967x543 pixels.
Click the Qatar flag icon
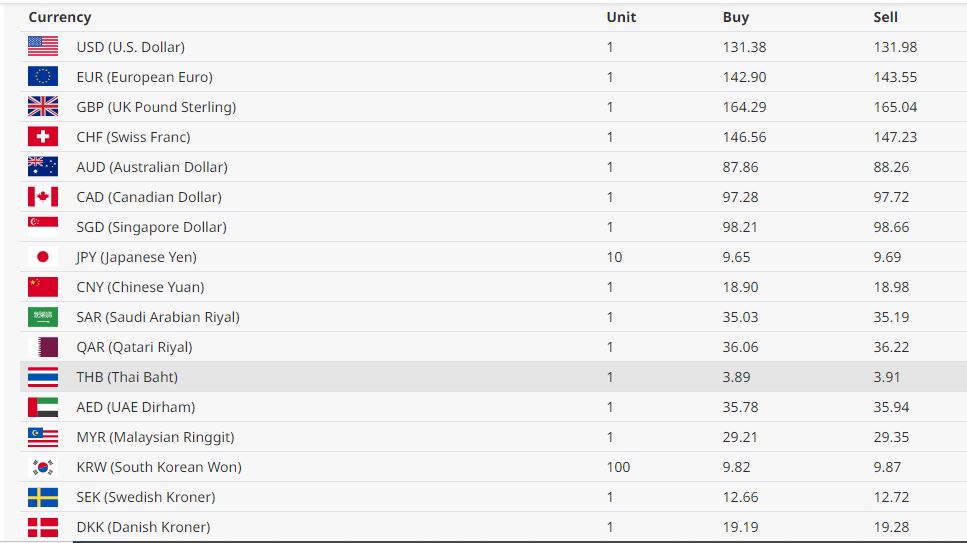pos(43,346)
